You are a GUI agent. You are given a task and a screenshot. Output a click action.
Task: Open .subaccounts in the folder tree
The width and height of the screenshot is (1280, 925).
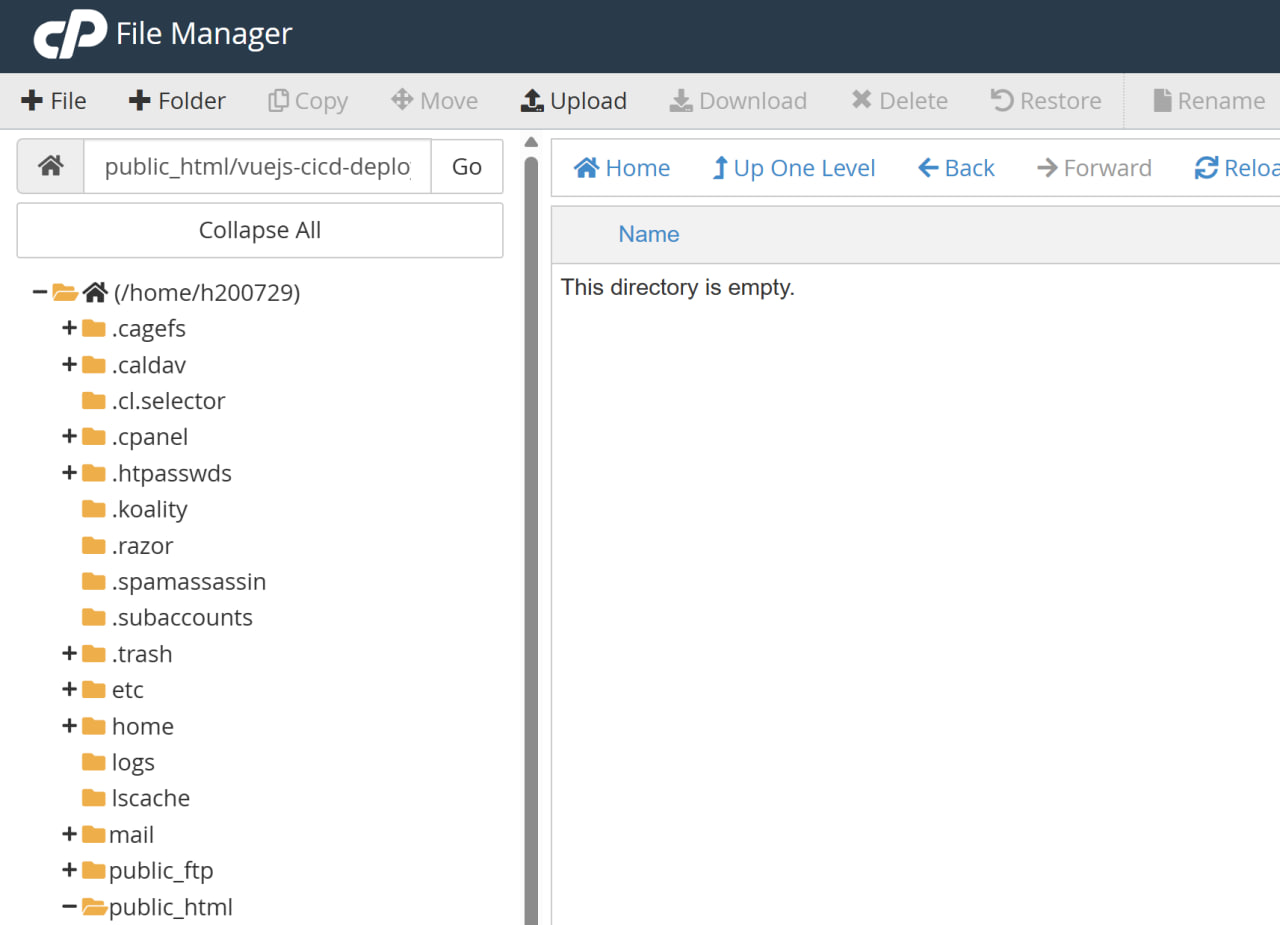pos(182,617)
